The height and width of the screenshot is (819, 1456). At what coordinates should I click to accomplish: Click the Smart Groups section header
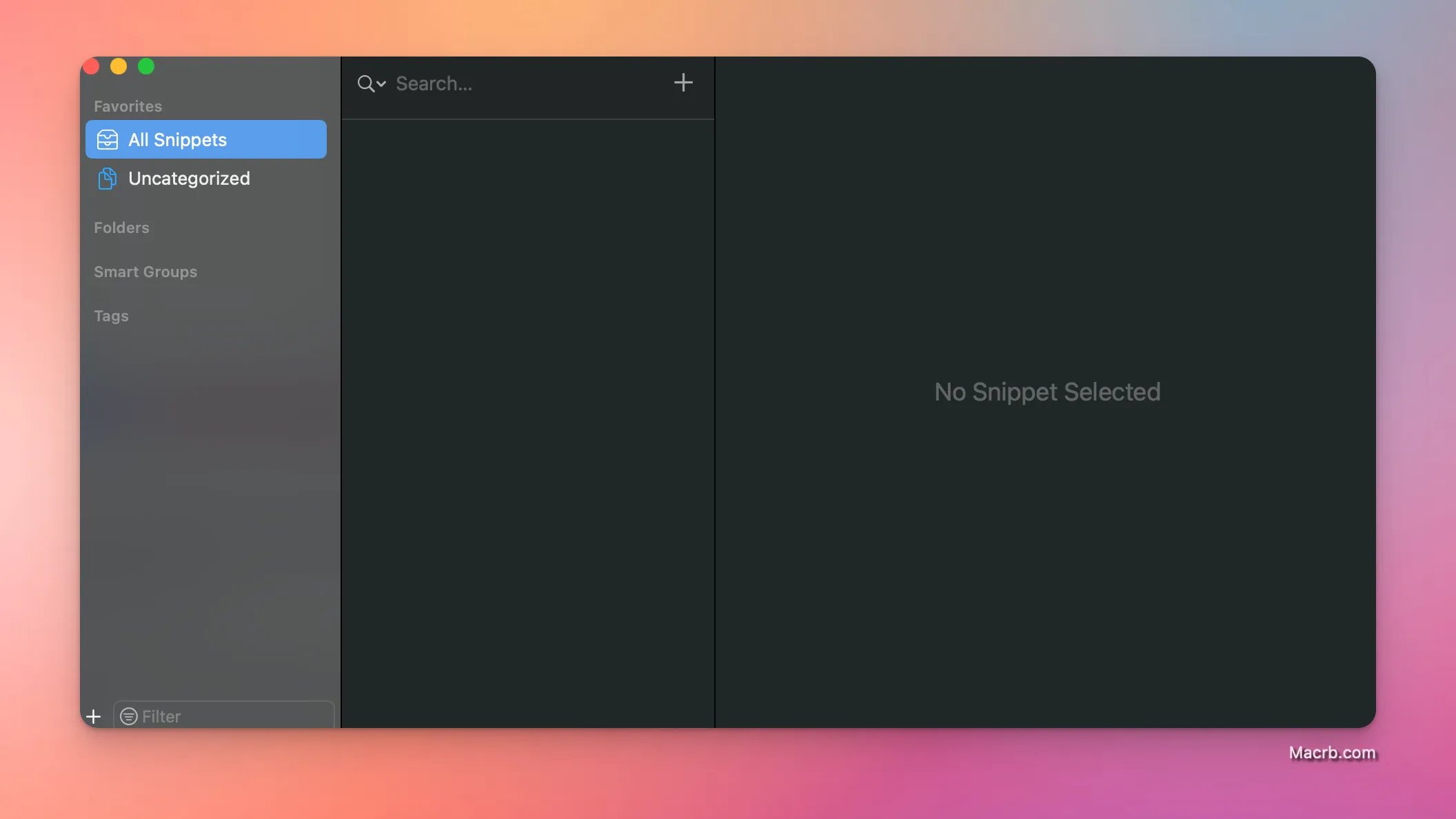click(145, 272)
